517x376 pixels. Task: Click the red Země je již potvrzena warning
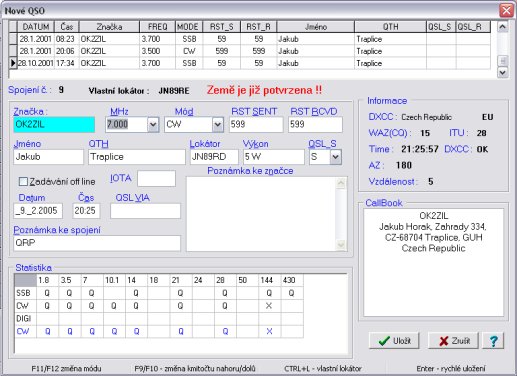(264, 90)
